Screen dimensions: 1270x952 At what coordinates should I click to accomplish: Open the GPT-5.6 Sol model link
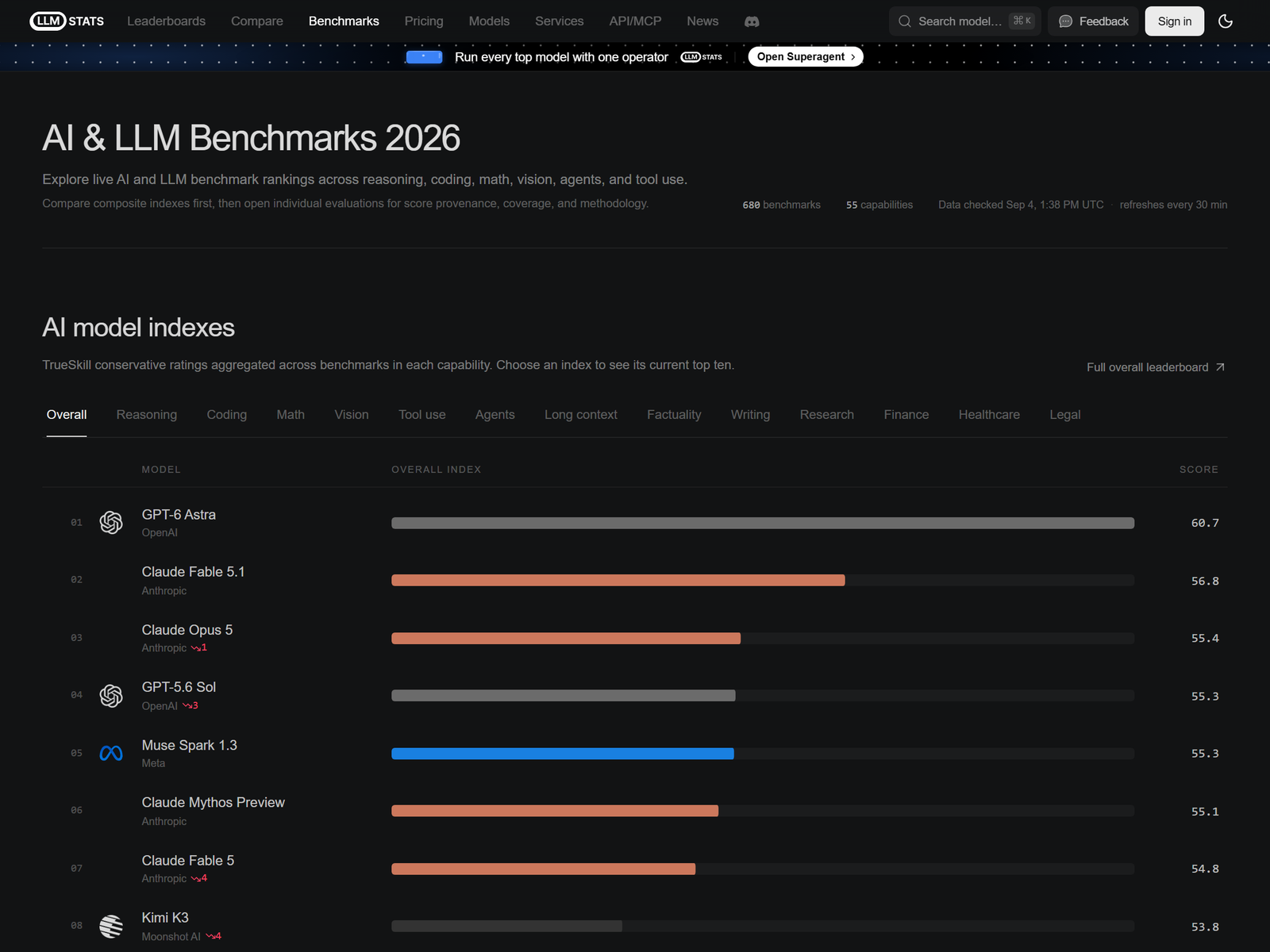coord(179,687)
